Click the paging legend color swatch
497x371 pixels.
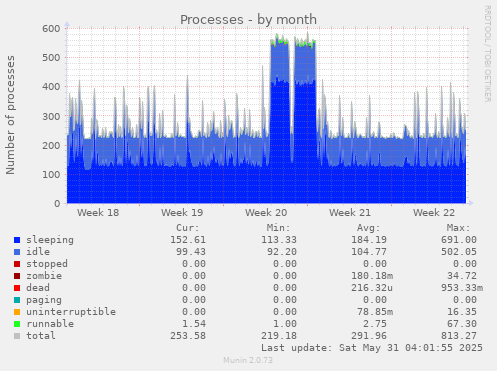click(17, 300)
